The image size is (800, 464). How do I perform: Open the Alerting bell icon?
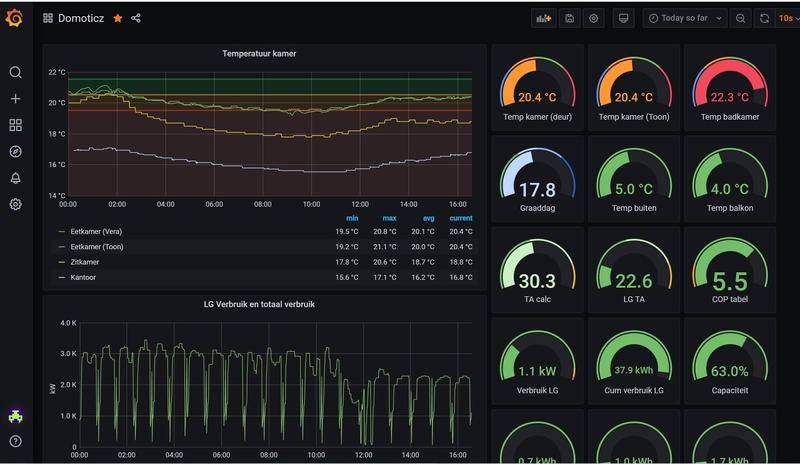click(15, 178)
